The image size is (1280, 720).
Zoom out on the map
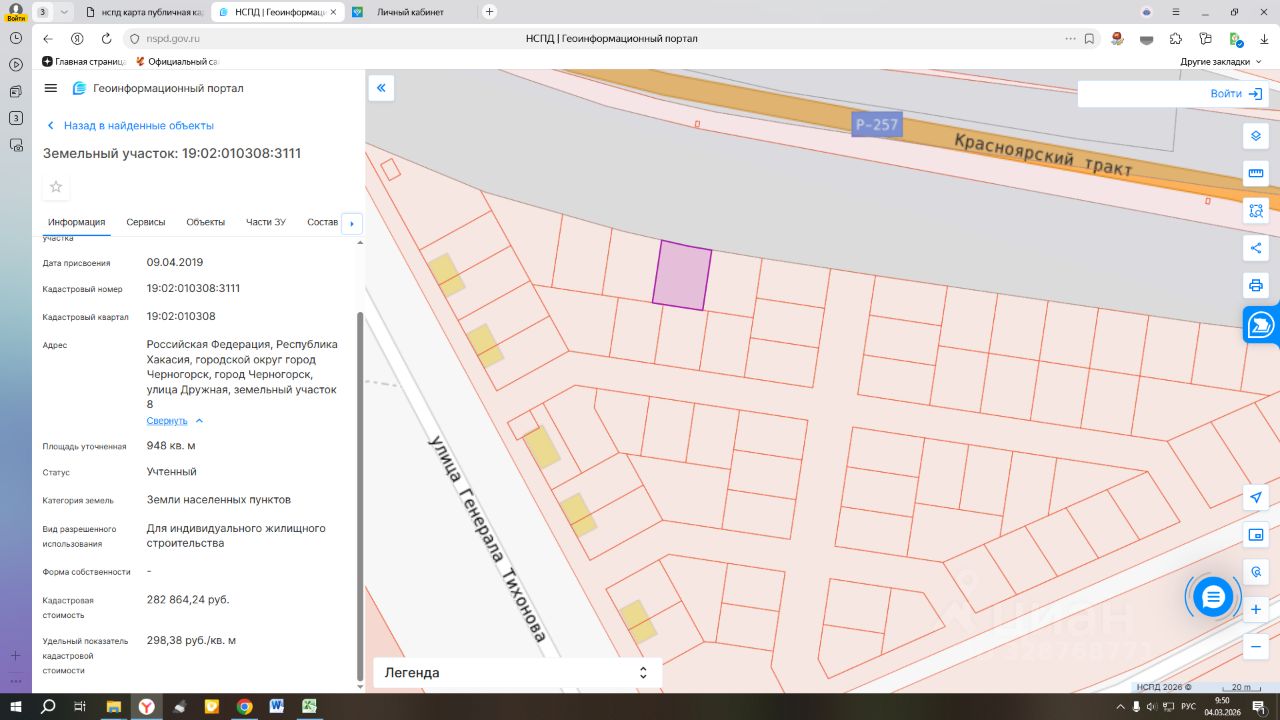[x=1256, y=646]
